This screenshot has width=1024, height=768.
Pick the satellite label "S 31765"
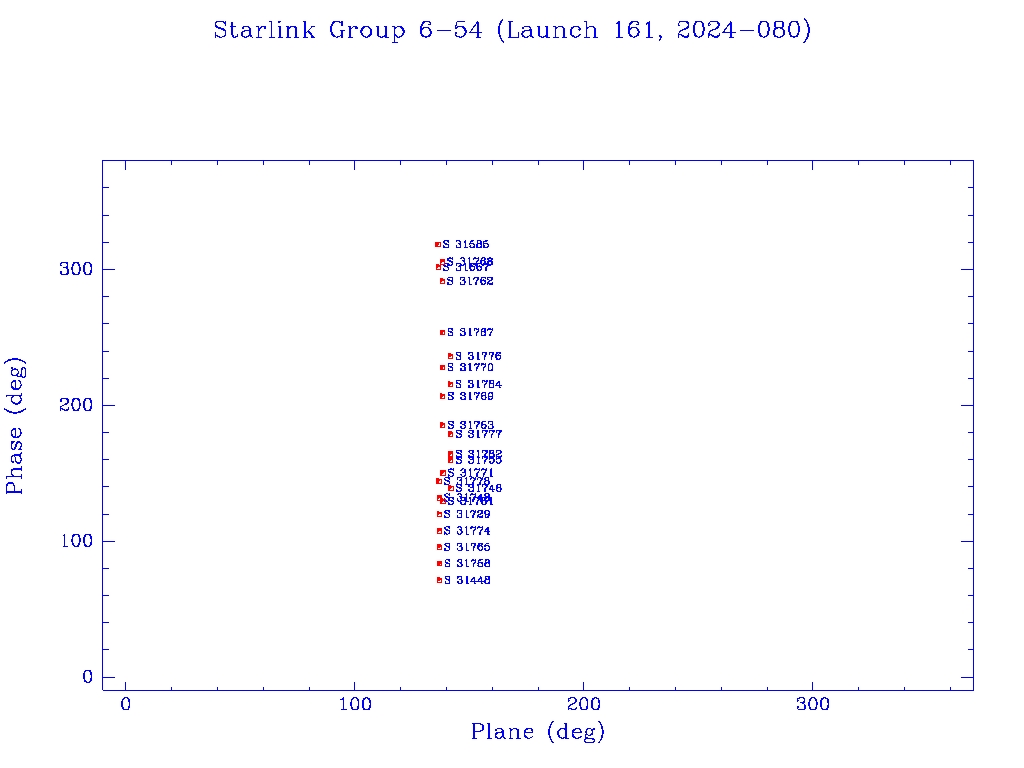(x=467, y=547)
